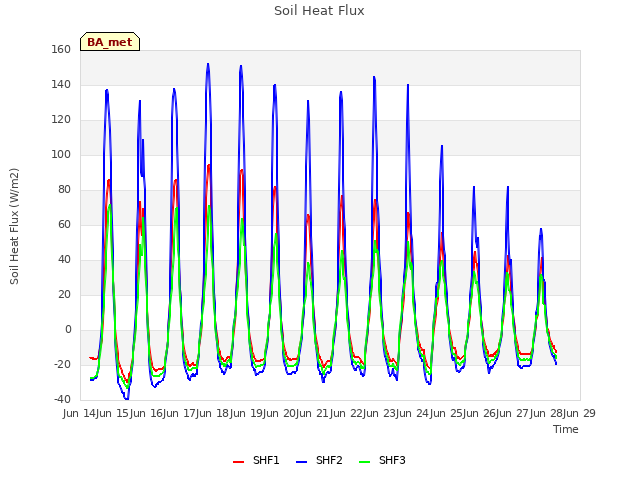Click the Jun 15 x-axis tick label
Image resolution: width=640 pixels, height=480 pixels.
[x=113, y=413]
